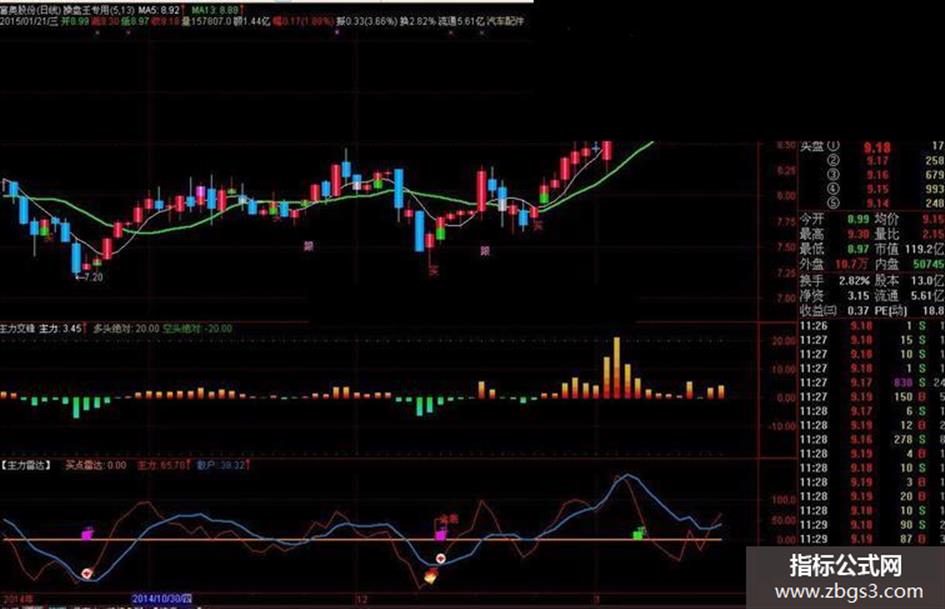Click the deepest green bar in histogram

pos(76,408)
